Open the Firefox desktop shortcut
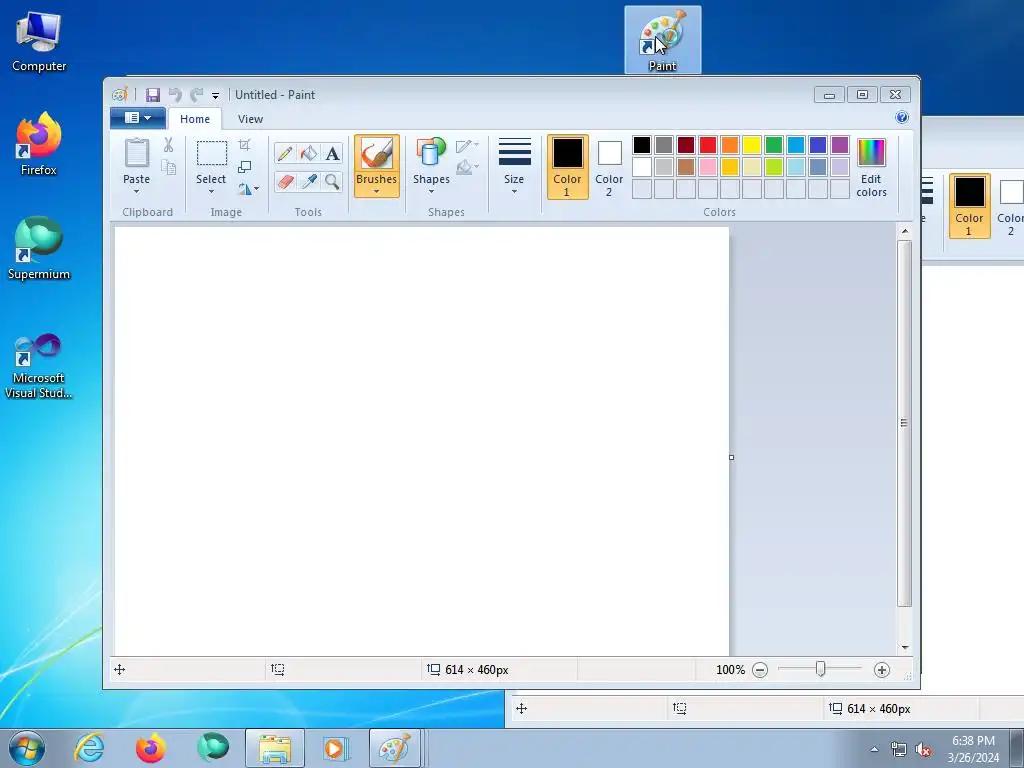This screenshot has width=1024, height=768. pos(39,144)
